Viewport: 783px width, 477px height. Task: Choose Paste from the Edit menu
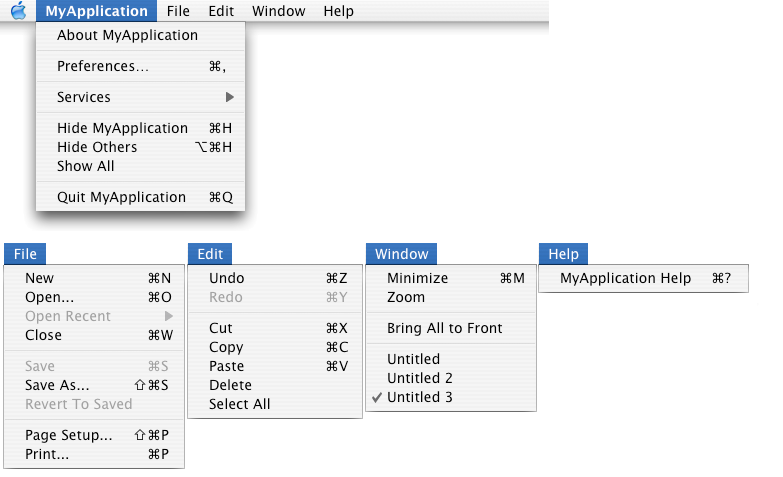click(275, 366)
